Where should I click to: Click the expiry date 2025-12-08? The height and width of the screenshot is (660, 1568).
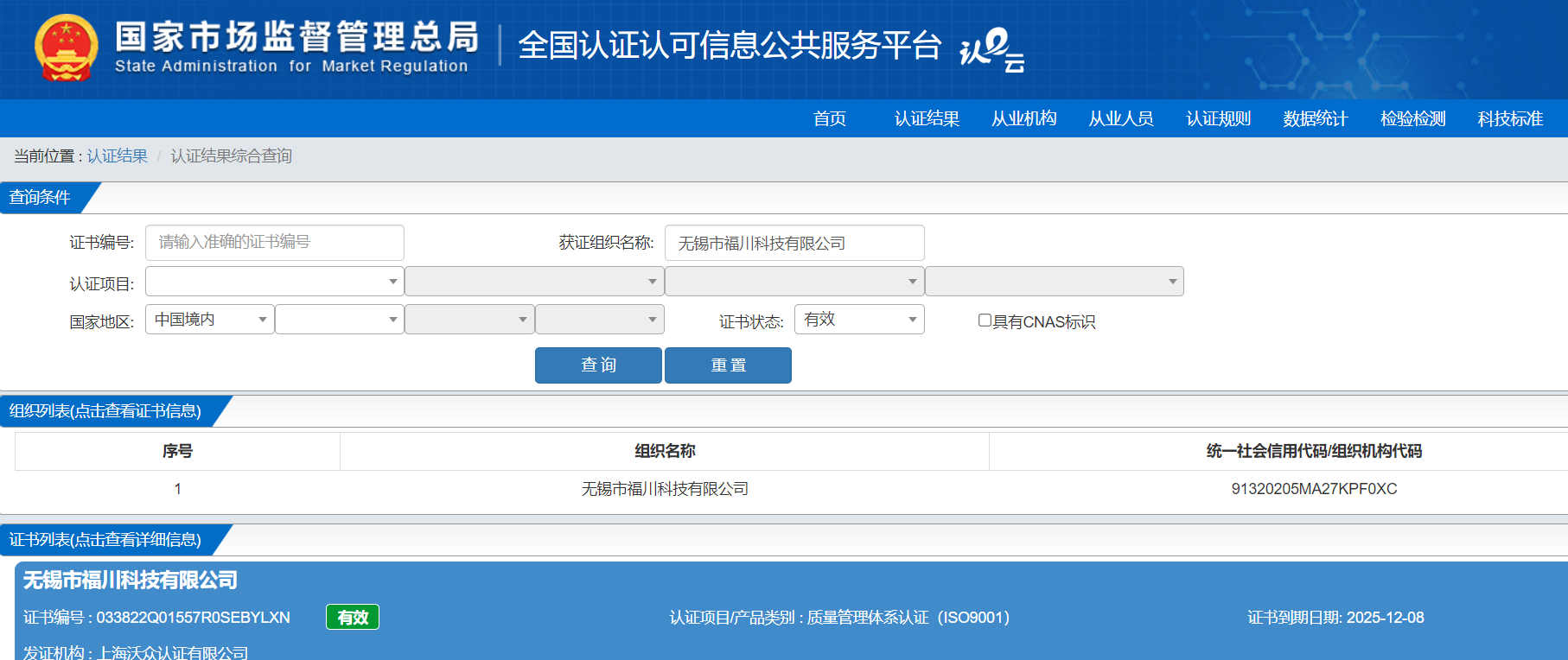1386,618
